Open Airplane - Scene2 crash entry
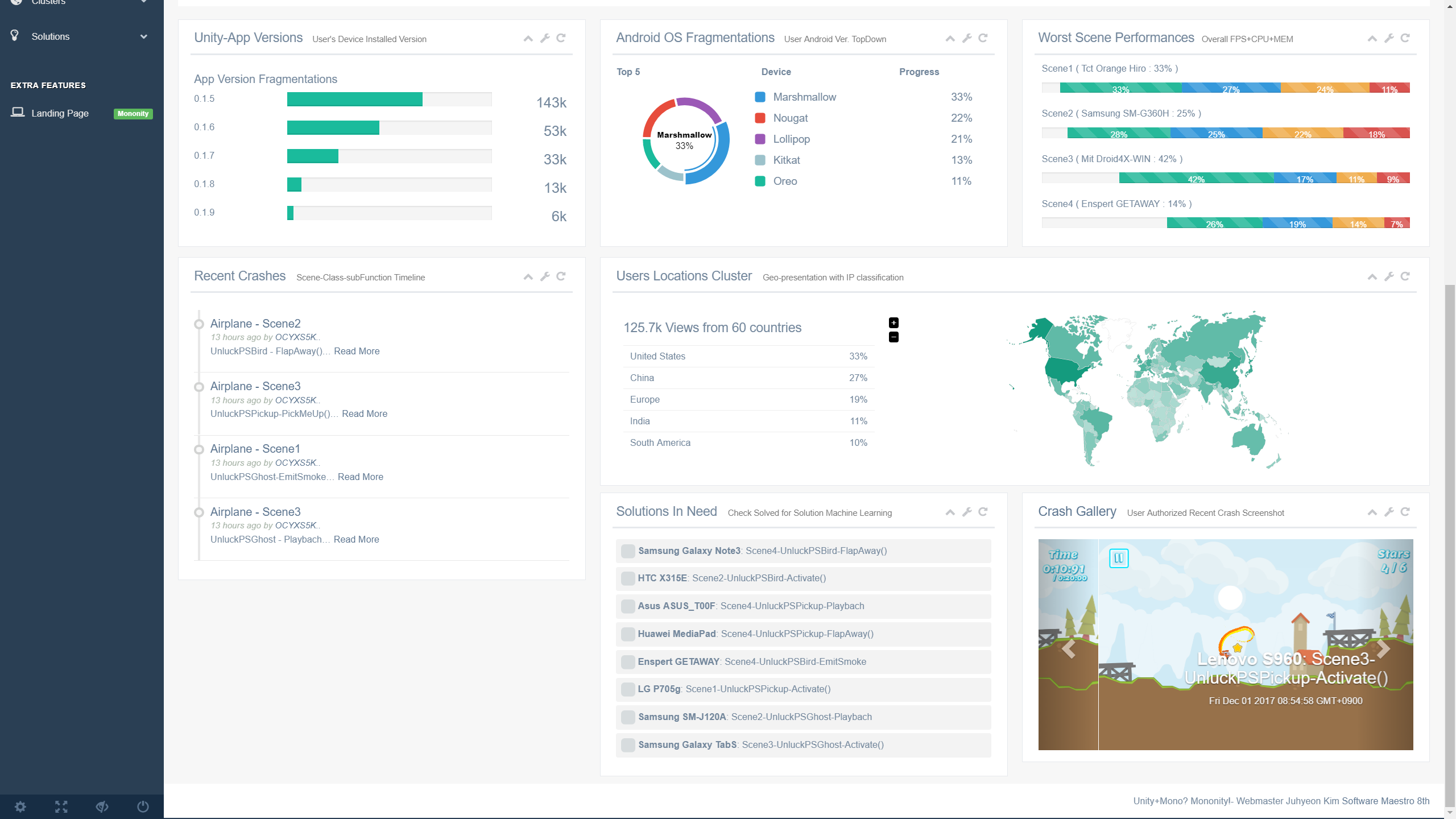 click(255, 324)
